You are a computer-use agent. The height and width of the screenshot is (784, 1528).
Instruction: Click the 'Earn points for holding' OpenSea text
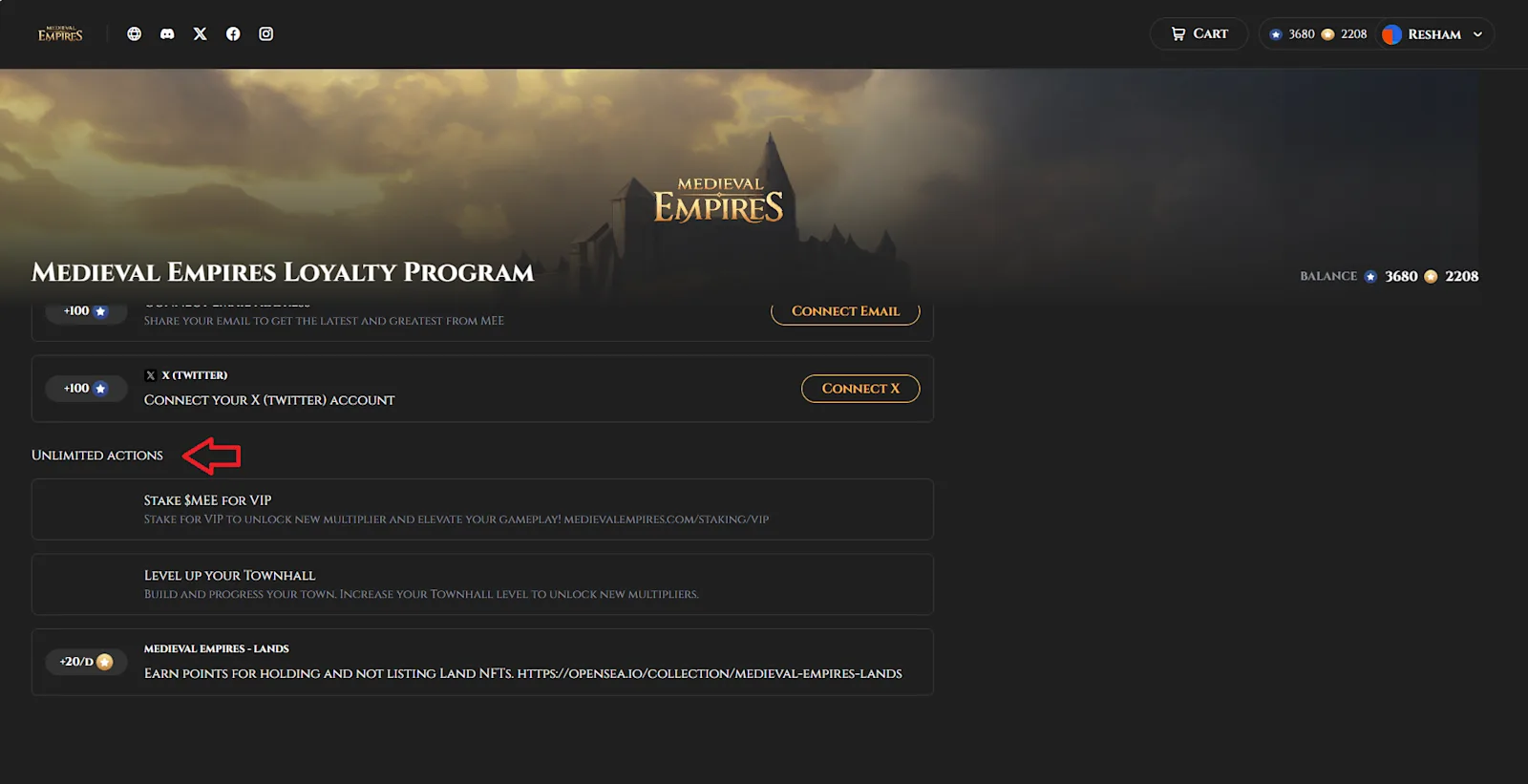(523, 673)
